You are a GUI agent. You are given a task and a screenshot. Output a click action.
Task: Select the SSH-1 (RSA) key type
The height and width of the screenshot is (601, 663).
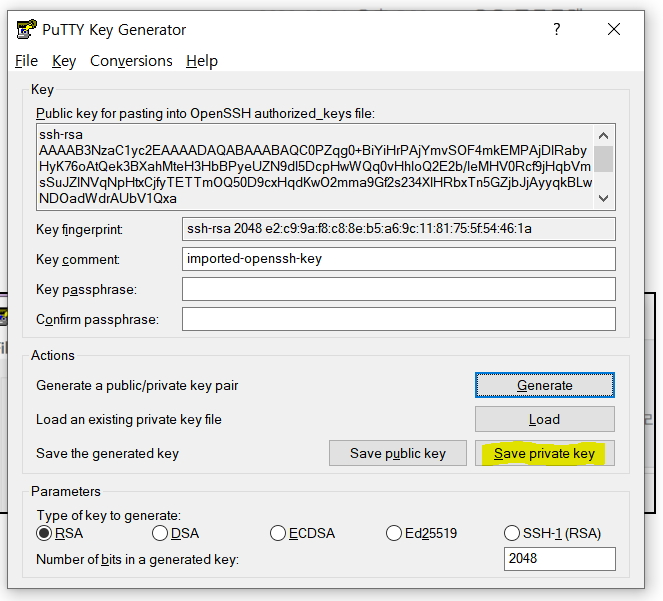point(552,533)
